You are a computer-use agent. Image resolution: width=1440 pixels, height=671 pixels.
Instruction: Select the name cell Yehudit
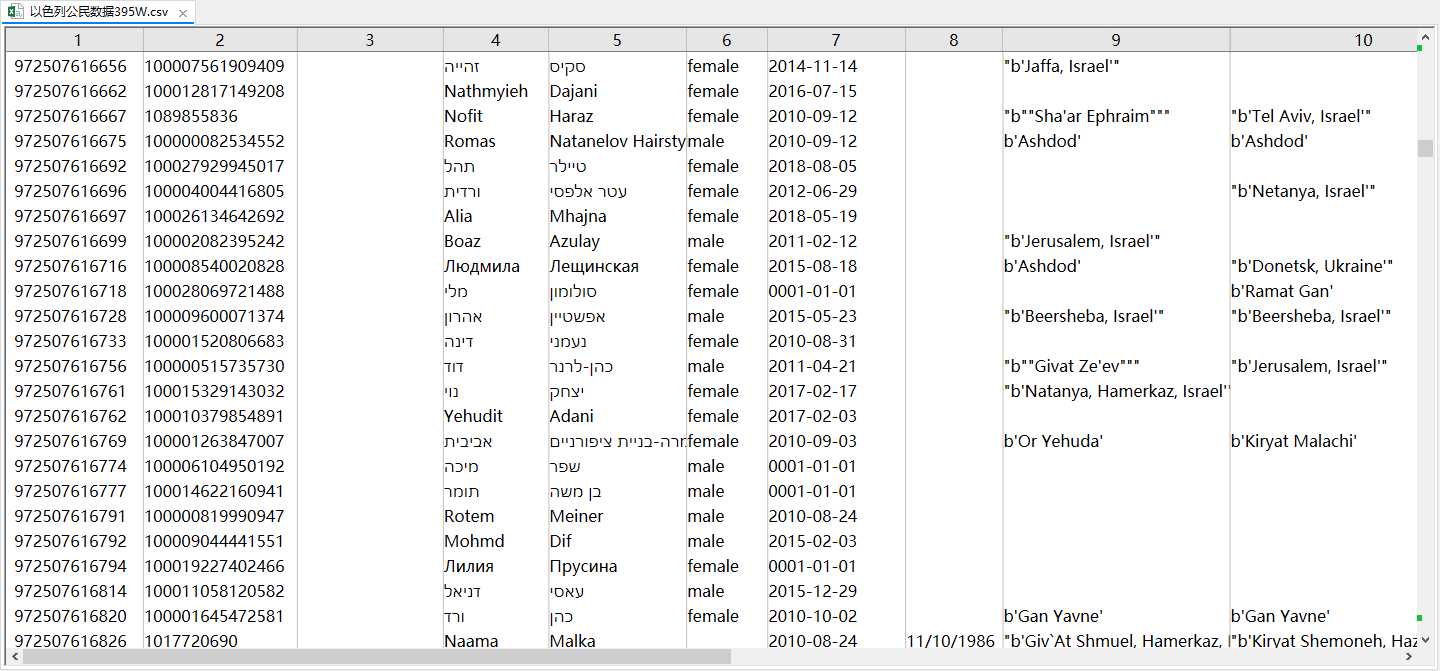coord(473,416)
